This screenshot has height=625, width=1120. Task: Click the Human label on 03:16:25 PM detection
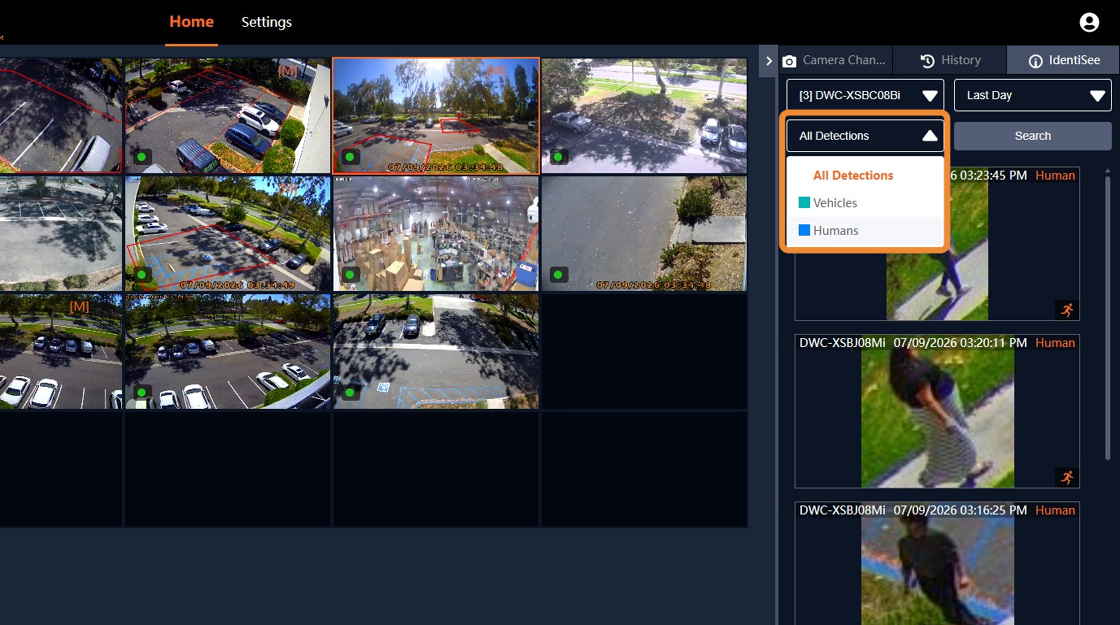1055,510
